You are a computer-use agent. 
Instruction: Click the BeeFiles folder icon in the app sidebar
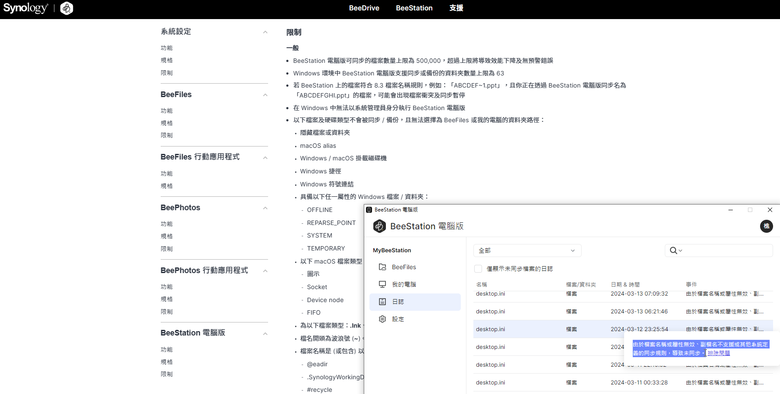tap(382, 267)
